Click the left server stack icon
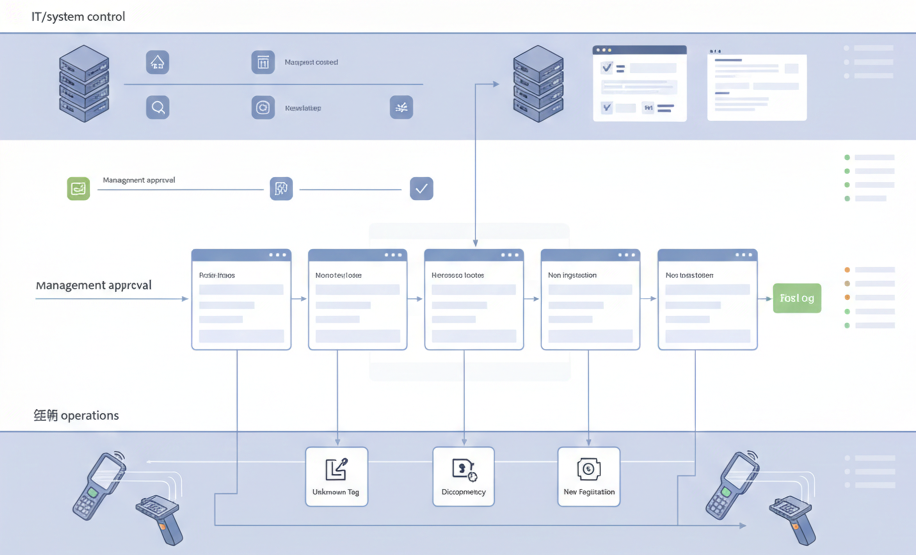 tap(84, 83)
